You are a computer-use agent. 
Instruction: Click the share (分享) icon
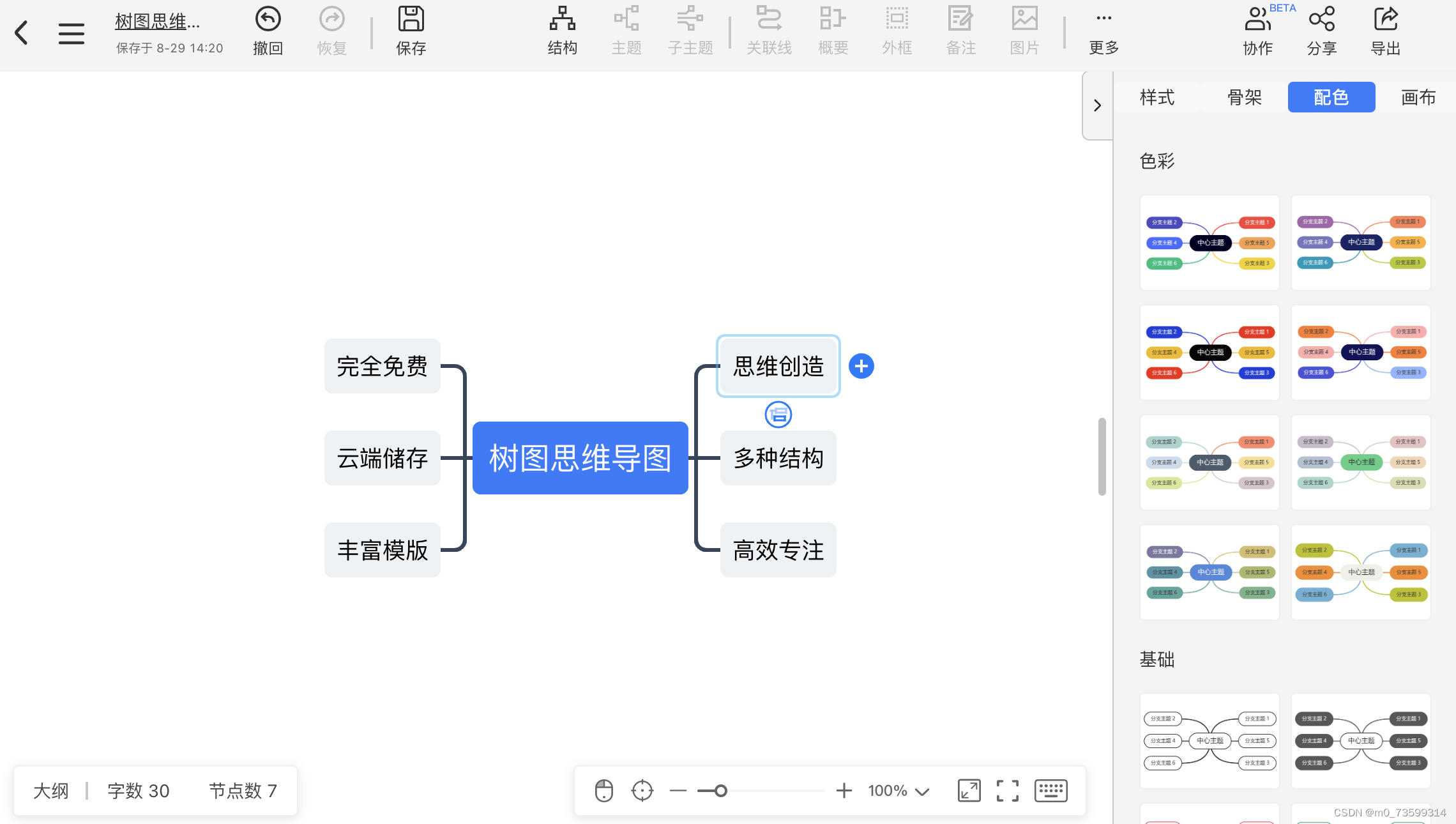[1321, 20]
